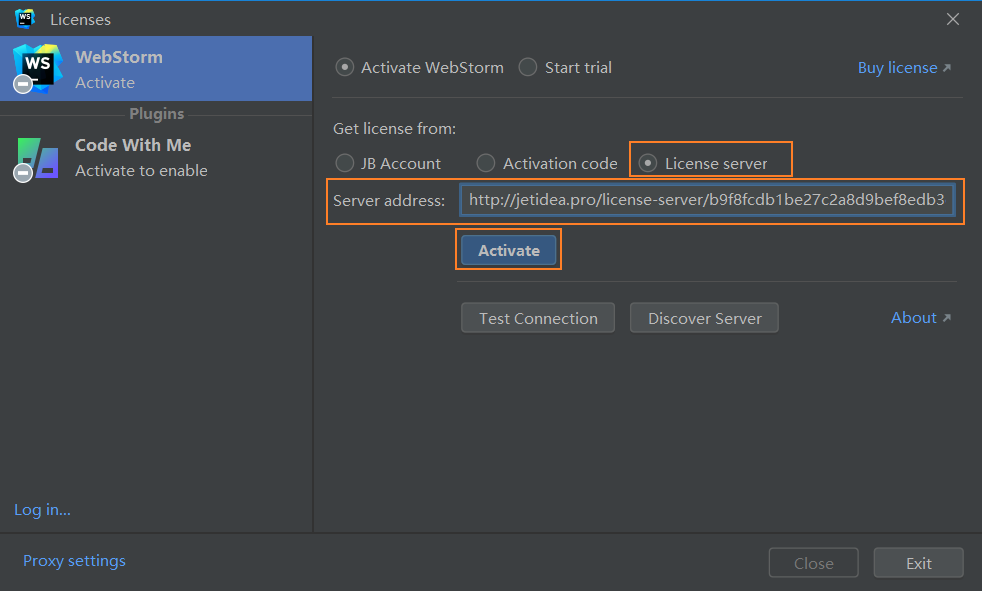Select the WebStorm product entry
Image resolution: width=982 pixels, height=591 pixels.
[156, 69]
